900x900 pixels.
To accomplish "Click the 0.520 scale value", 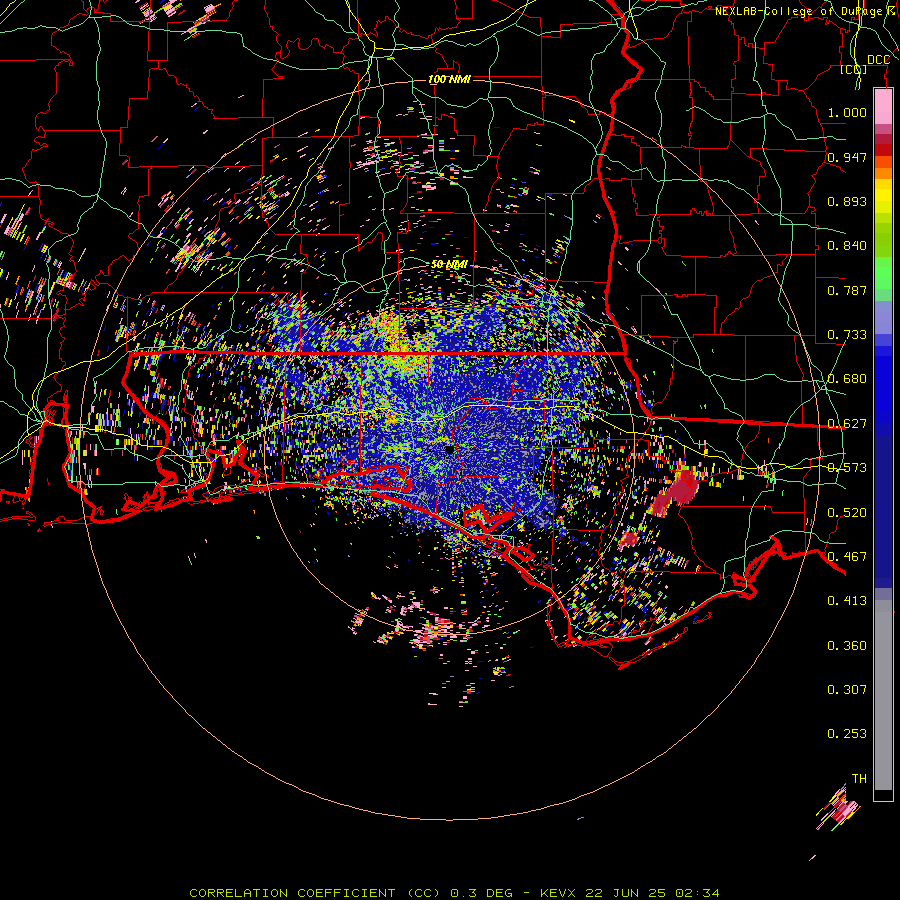I will pyautogui.click(x=847, y=513).
